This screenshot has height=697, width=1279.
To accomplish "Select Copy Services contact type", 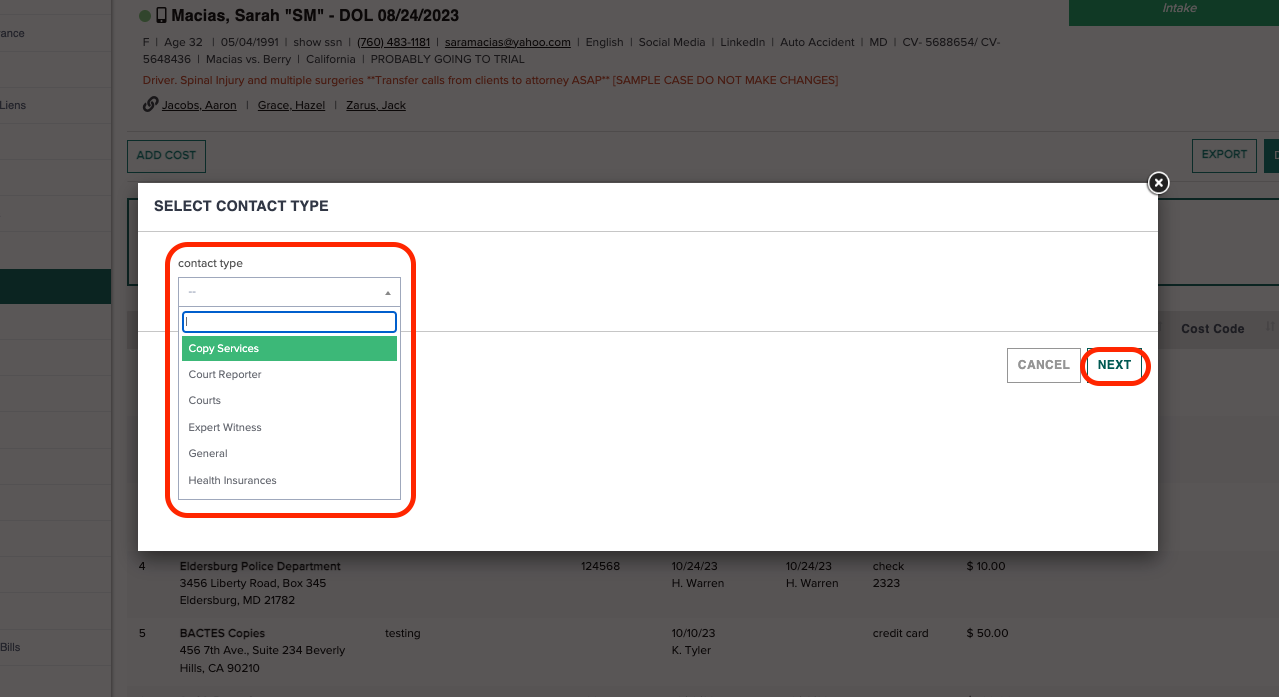I will pyautogui.click(x=290, y=348).
